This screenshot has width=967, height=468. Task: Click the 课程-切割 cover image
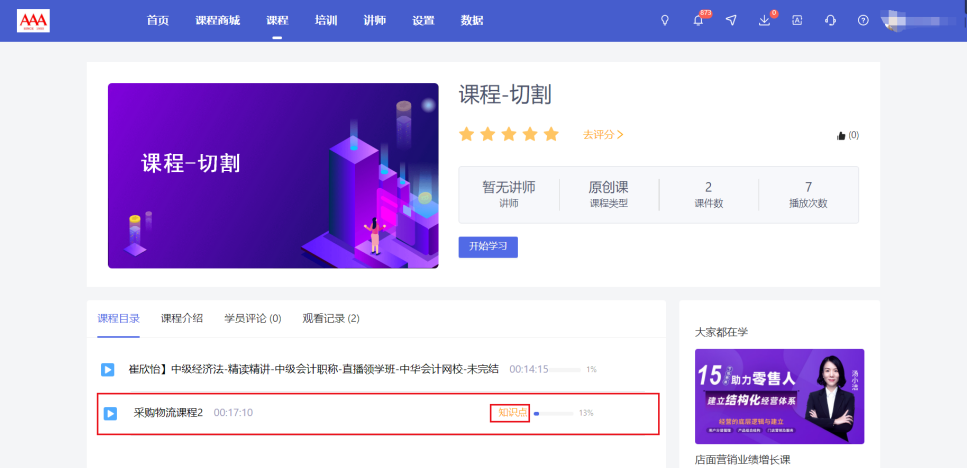[273, 176]
